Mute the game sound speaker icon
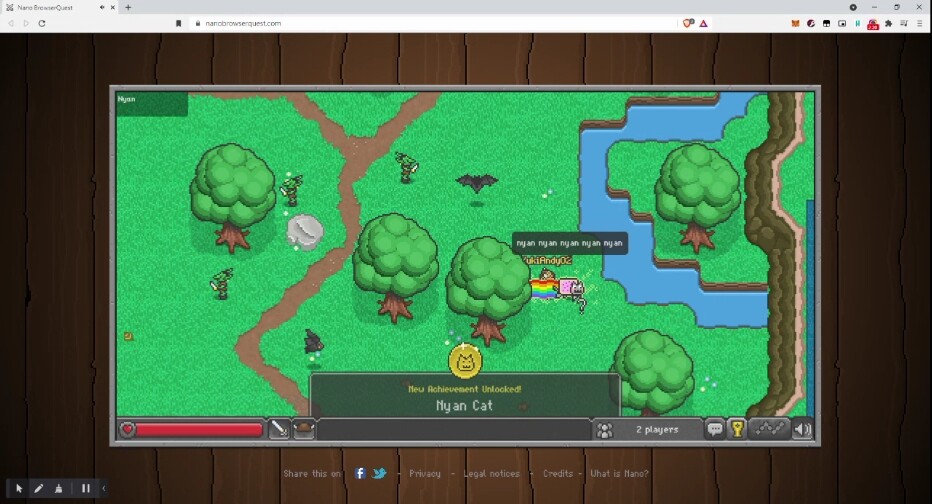Image resolution: width=932 pixels, height=504 pixels. tap(802, 429)
